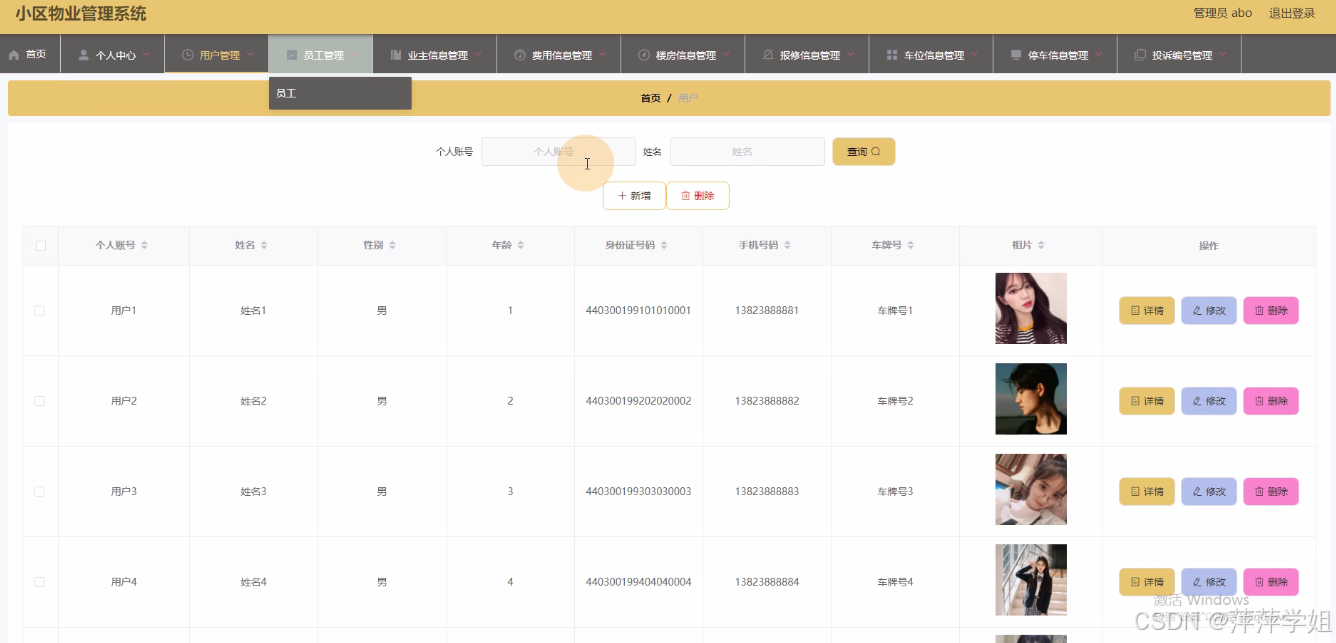Screen dimensions: 1336x643
Task: Check the checkbox for row 用户1
Action: 40,311
